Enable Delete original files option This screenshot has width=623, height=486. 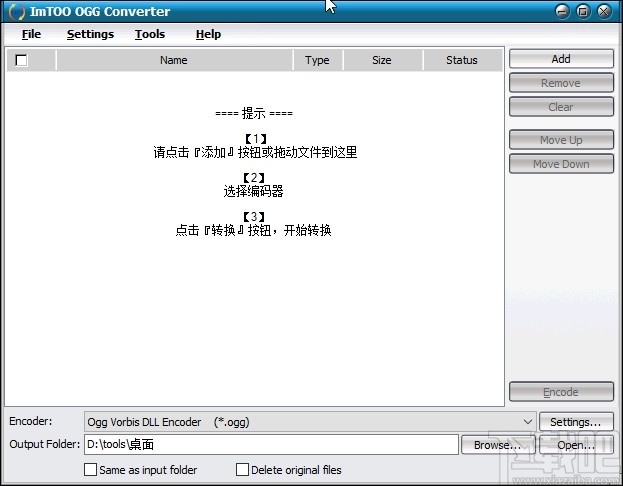tap(242, 470)
